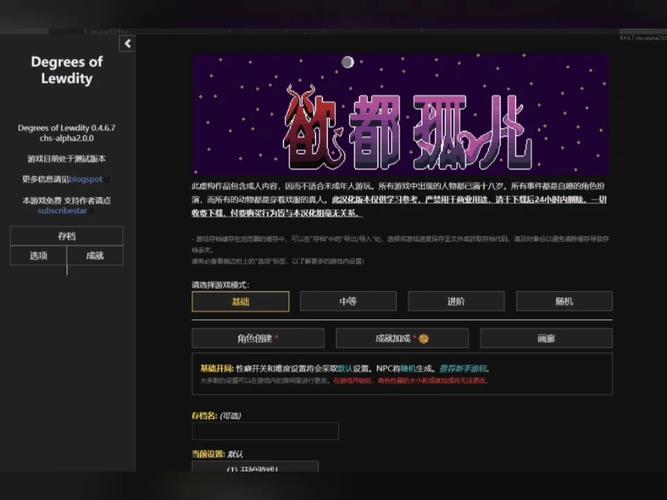Click the 基础开局 description text
The width and height of the screenshot is (667, 500).
click(345, 369)
